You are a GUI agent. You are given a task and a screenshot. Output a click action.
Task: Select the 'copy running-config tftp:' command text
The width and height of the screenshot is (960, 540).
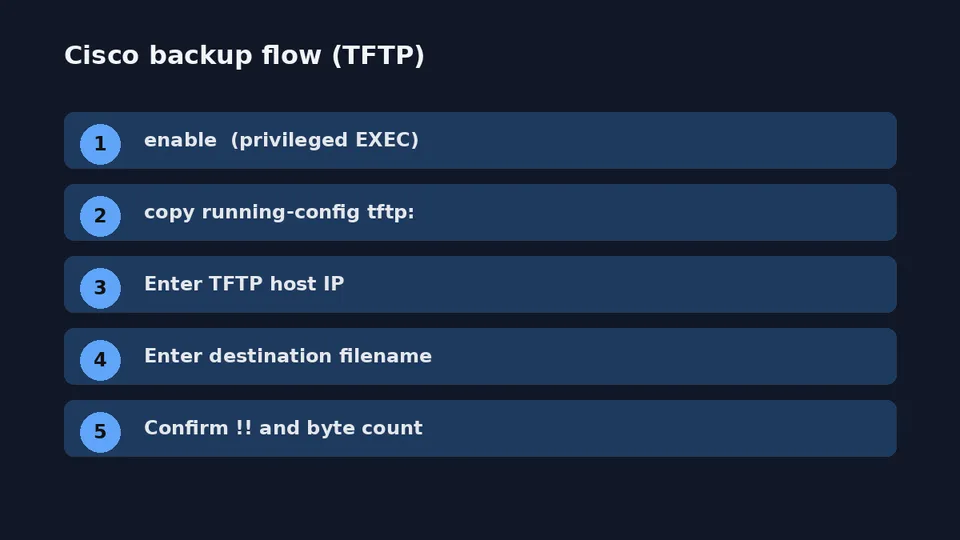(279, 212)
